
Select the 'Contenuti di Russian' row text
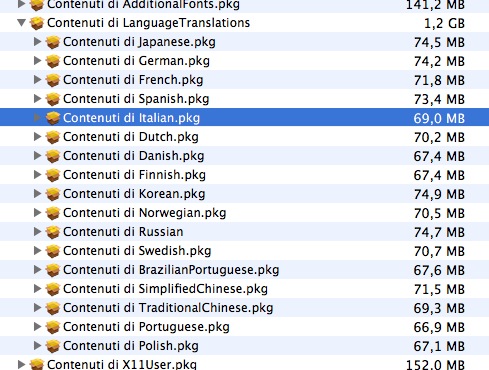pos(123,232)
